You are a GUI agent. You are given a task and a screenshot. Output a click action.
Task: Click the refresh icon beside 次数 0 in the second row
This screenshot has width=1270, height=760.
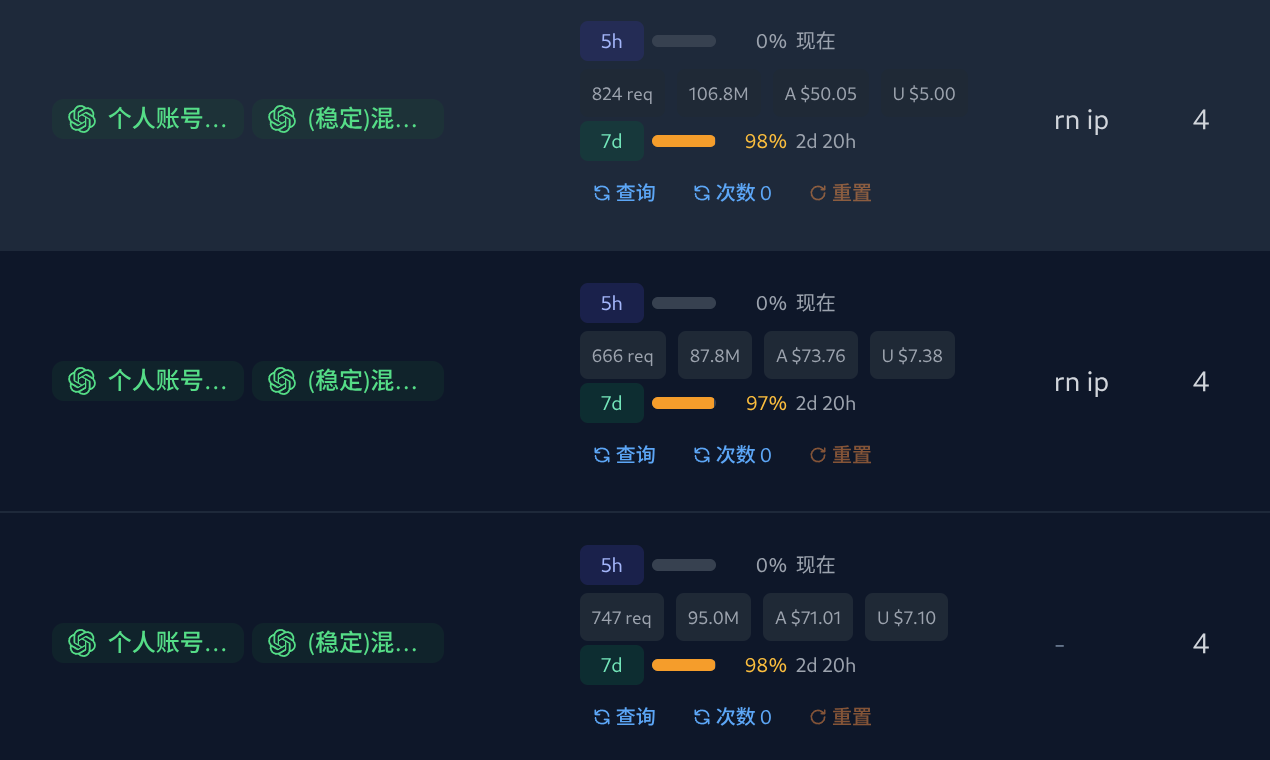pyautogui.click(x=702, y=455)
